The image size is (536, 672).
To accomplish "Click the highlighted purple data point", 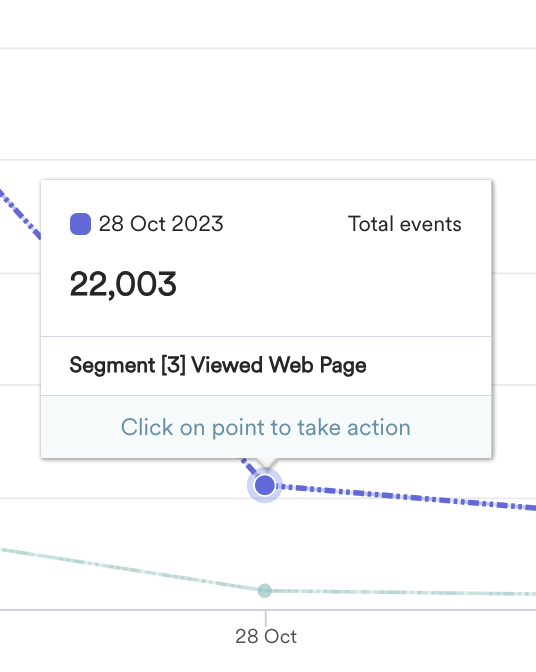I will tap(265, 486).
